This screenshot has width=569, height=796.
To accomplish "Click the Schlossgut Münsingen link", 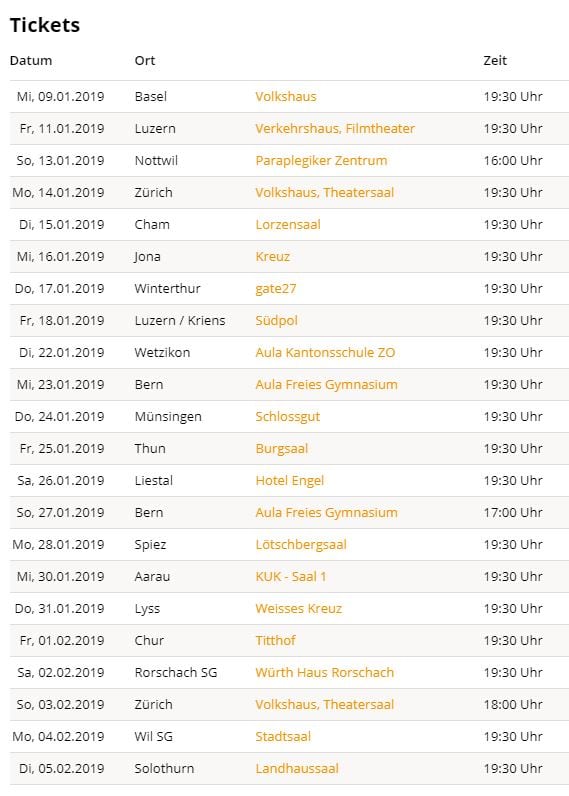I will (x=287, y=417).
